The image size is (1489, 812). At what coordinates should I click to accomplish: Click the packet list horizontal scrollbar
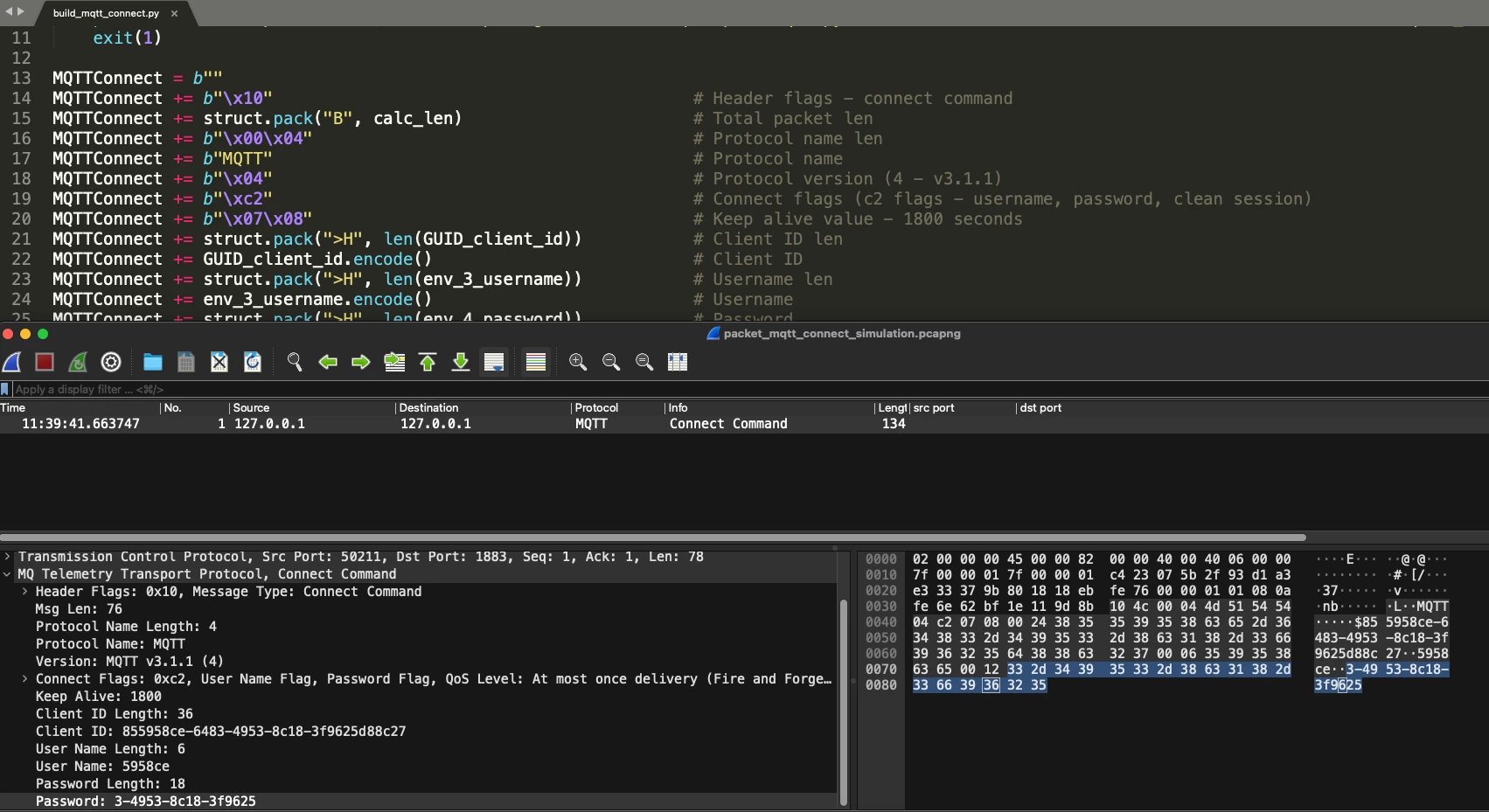pos(652,538)
